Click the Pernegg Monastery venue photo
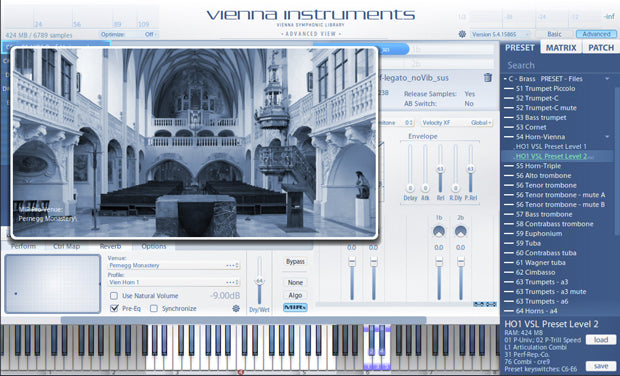 194,143
